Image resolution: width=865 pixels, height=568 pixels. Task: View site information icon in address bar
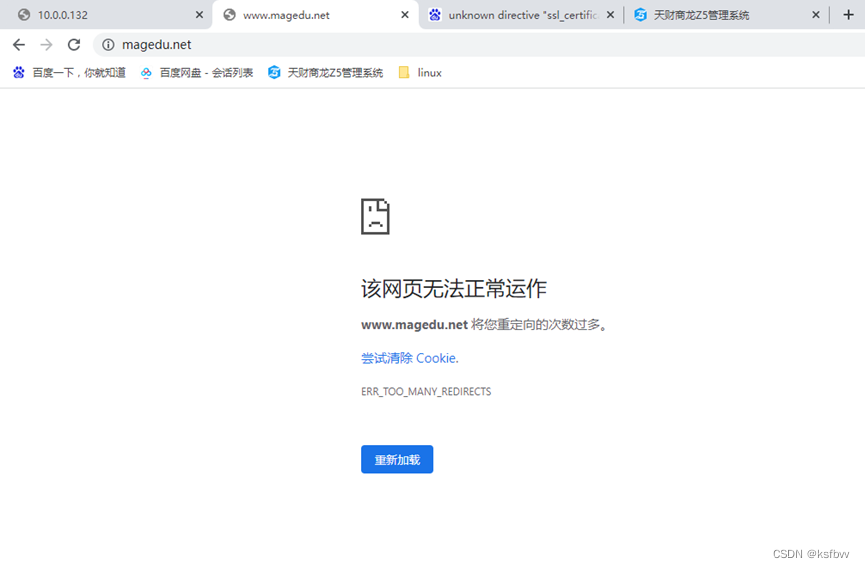tap(108, 45)
